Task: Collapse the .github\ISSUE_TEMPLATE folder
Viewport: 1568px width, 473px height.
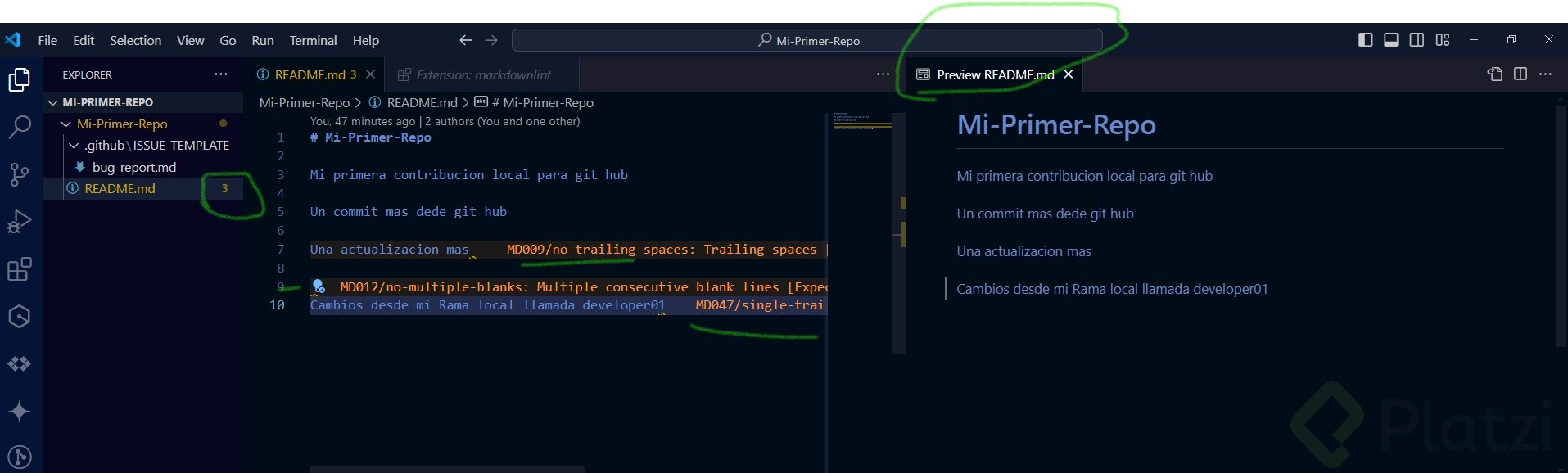Action: point(75,146)
